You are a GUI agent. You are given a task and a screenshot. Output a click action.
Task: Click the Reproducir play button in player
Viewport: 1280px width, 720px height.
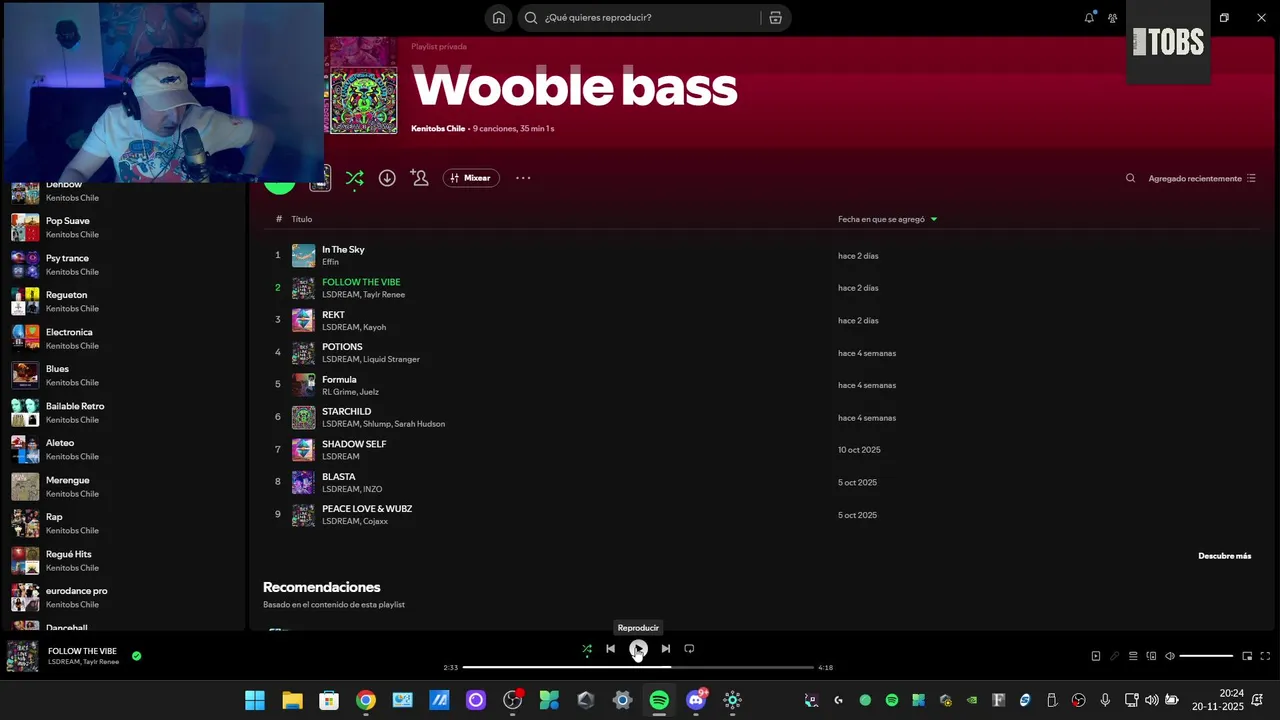click(x=638, y=649)
